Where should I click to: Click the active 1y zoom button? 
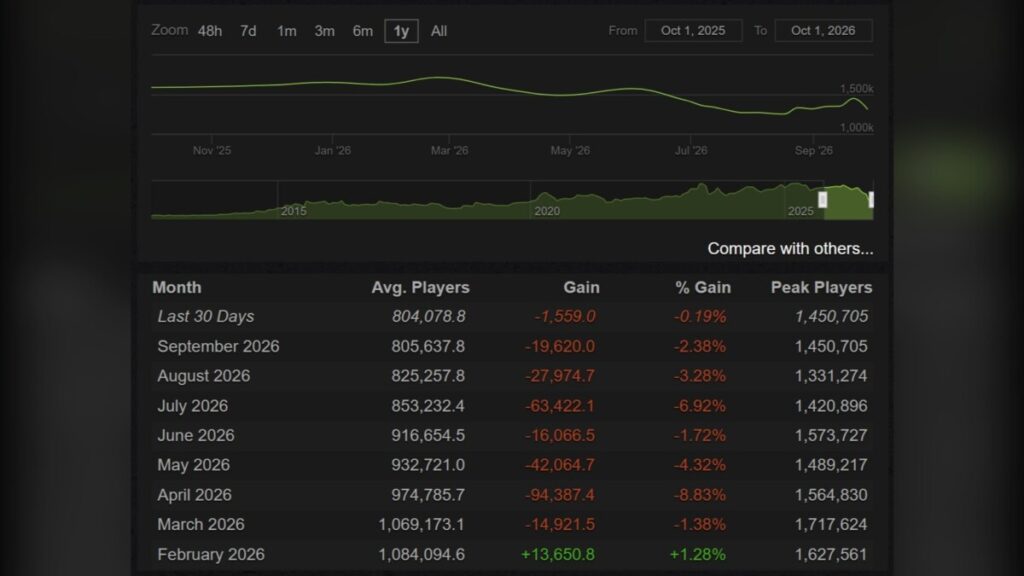click(x=401, y=31)
